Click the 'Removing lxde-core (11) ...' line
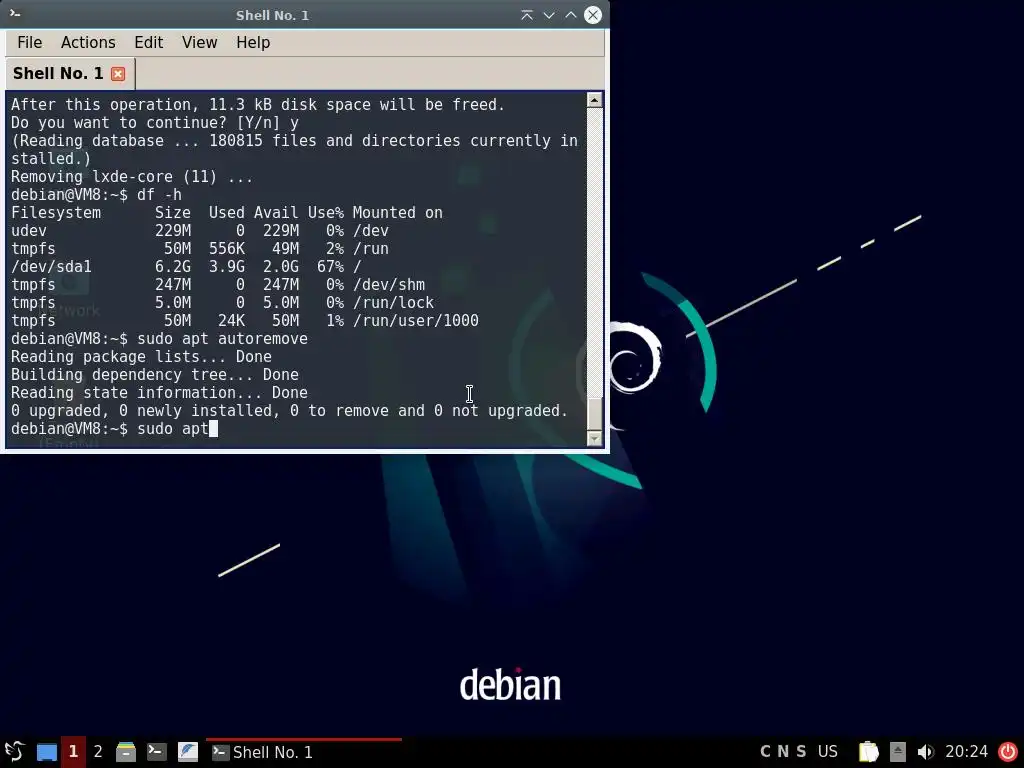 click(131, 177)
